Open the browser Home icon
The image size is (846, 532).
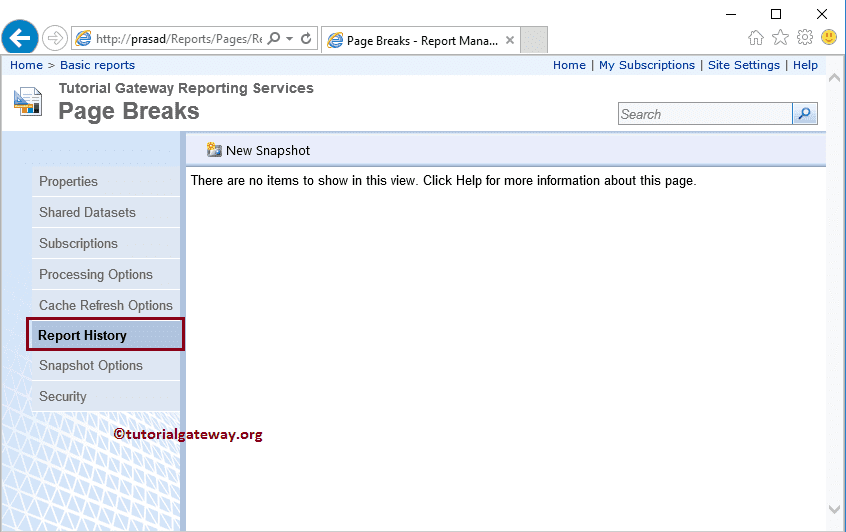756,38
